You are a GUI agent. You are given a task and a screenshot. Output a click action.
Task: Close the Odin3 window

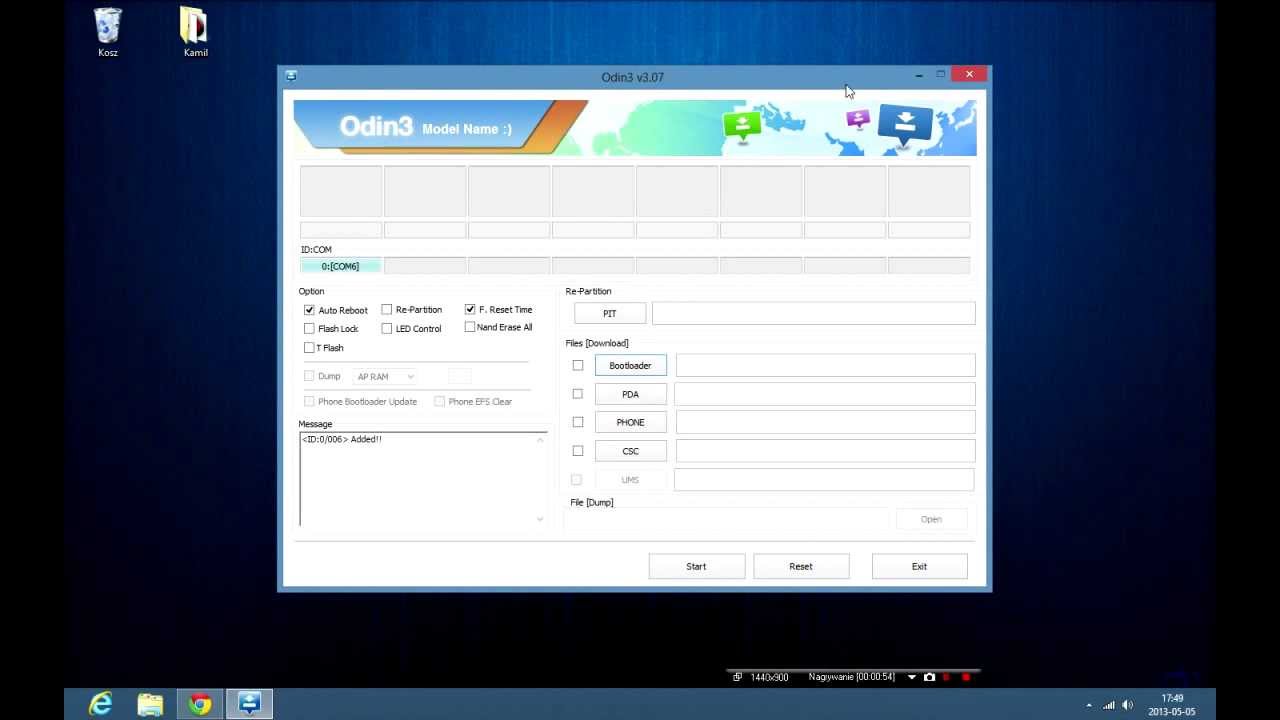click(x=970, y=74)
